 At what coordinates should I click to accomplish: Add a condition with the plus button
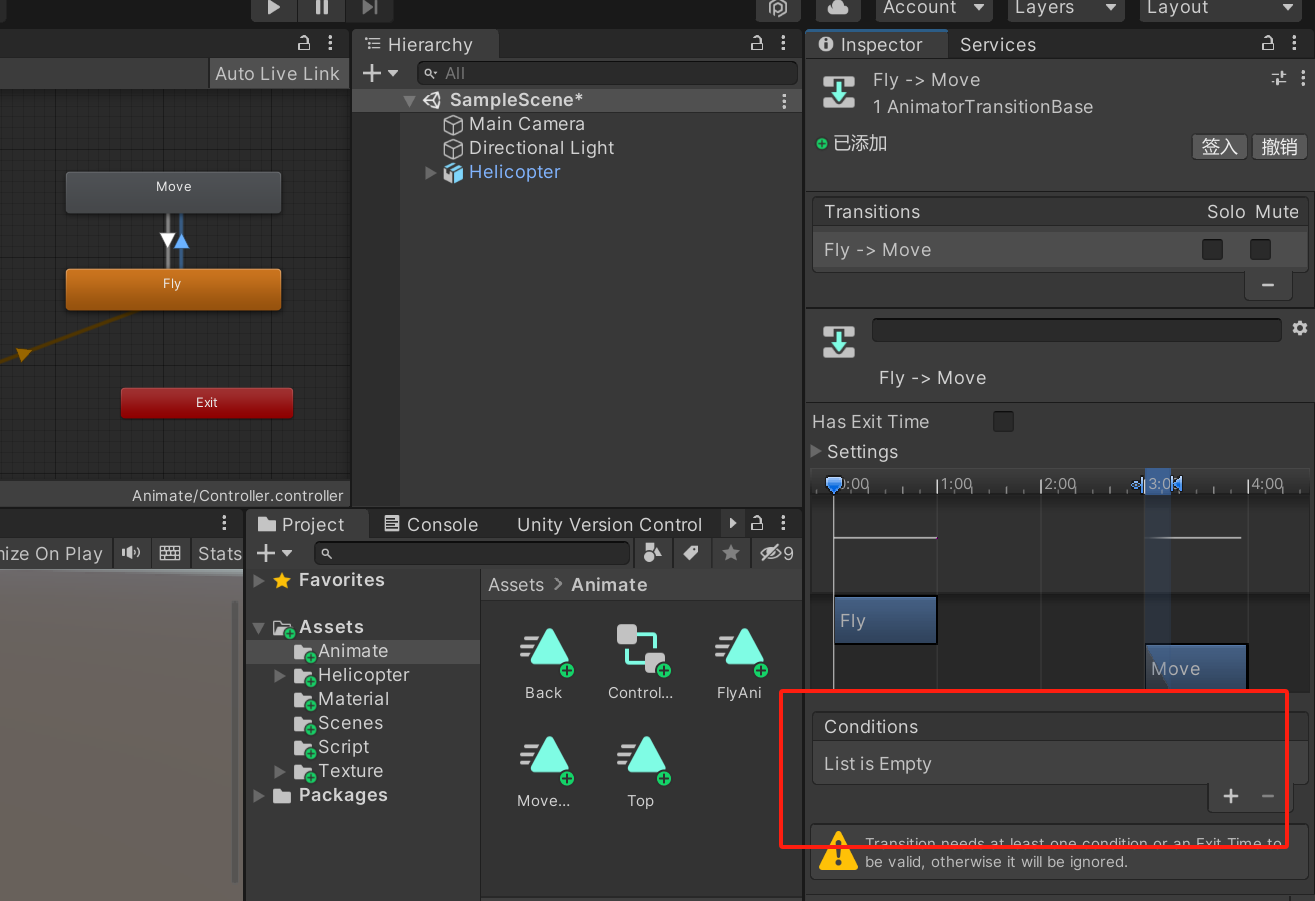click(1230, 796)
